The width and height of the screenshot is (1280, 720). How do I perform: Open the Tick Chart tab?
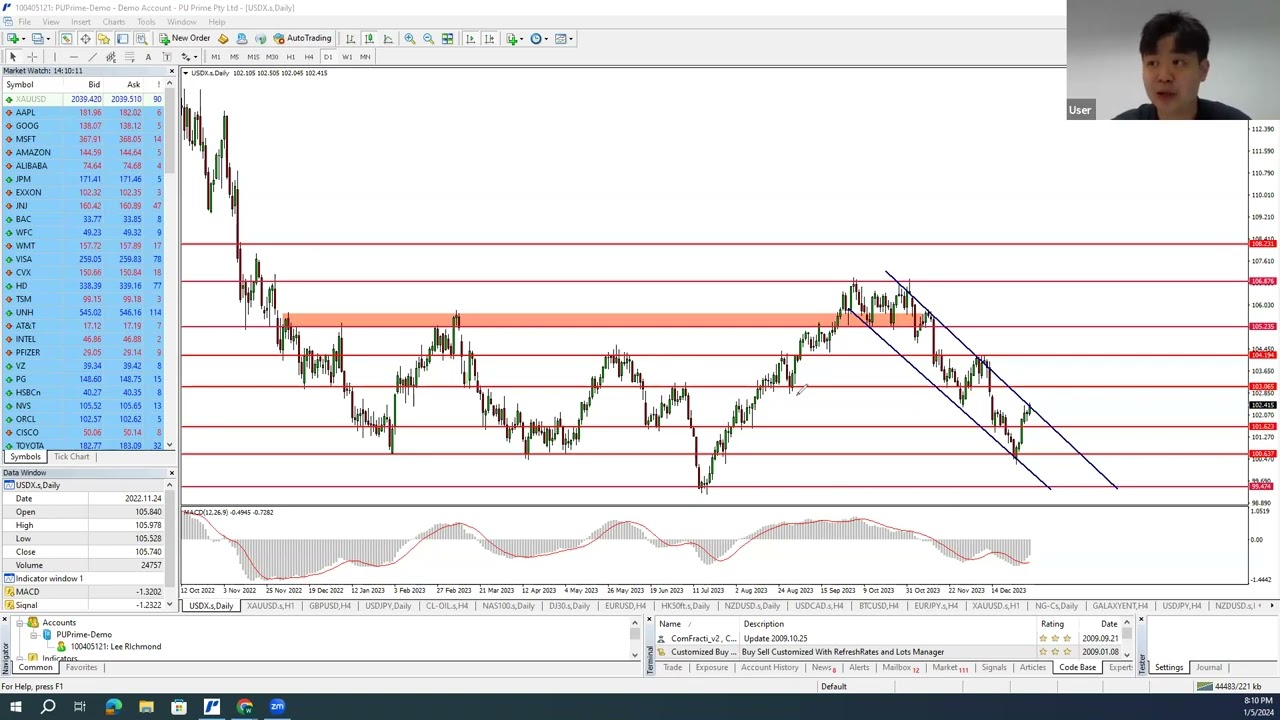coord(71,457)
